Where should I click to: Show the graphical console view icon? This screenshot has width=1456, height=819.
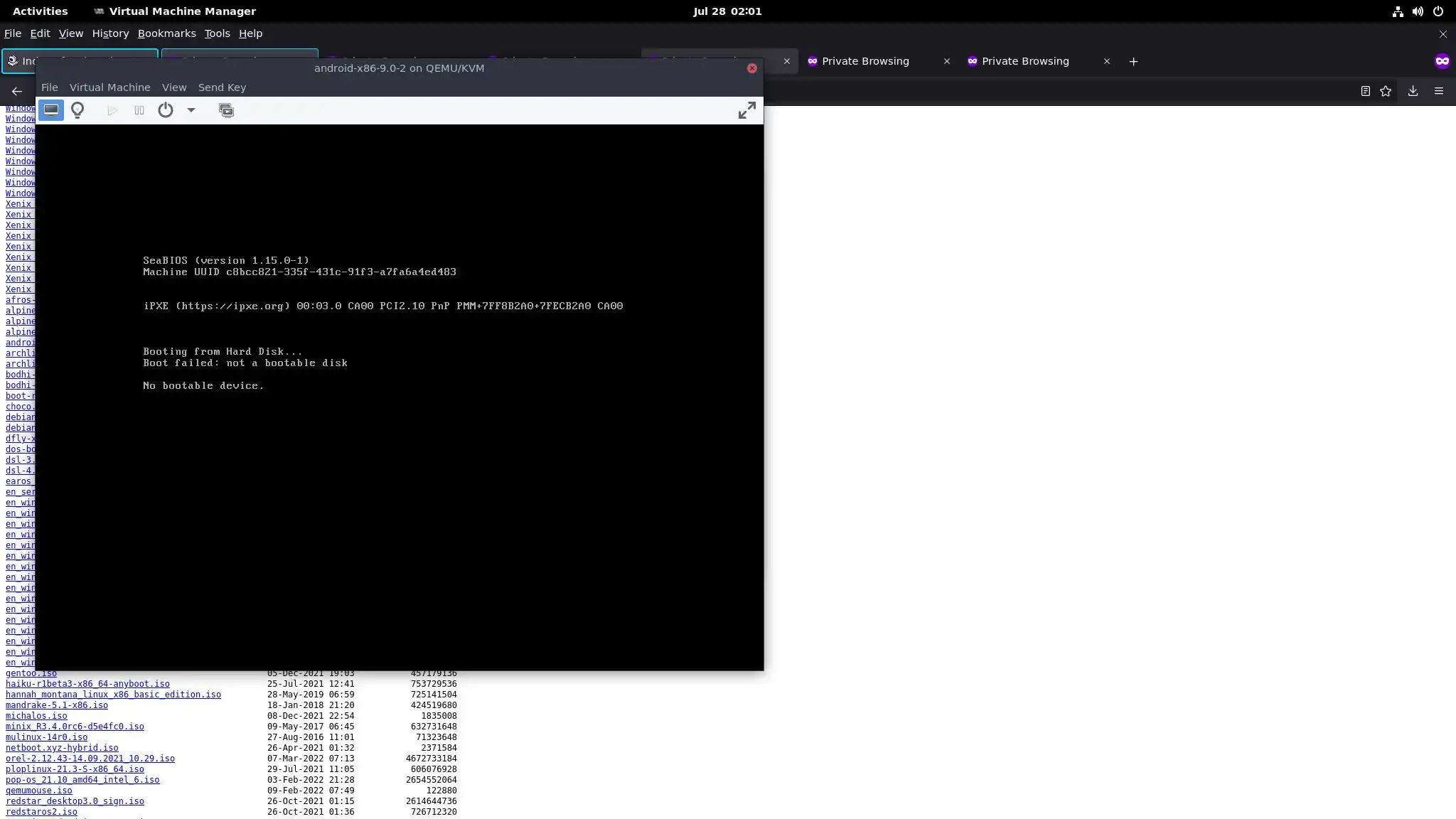pos(50,110)
